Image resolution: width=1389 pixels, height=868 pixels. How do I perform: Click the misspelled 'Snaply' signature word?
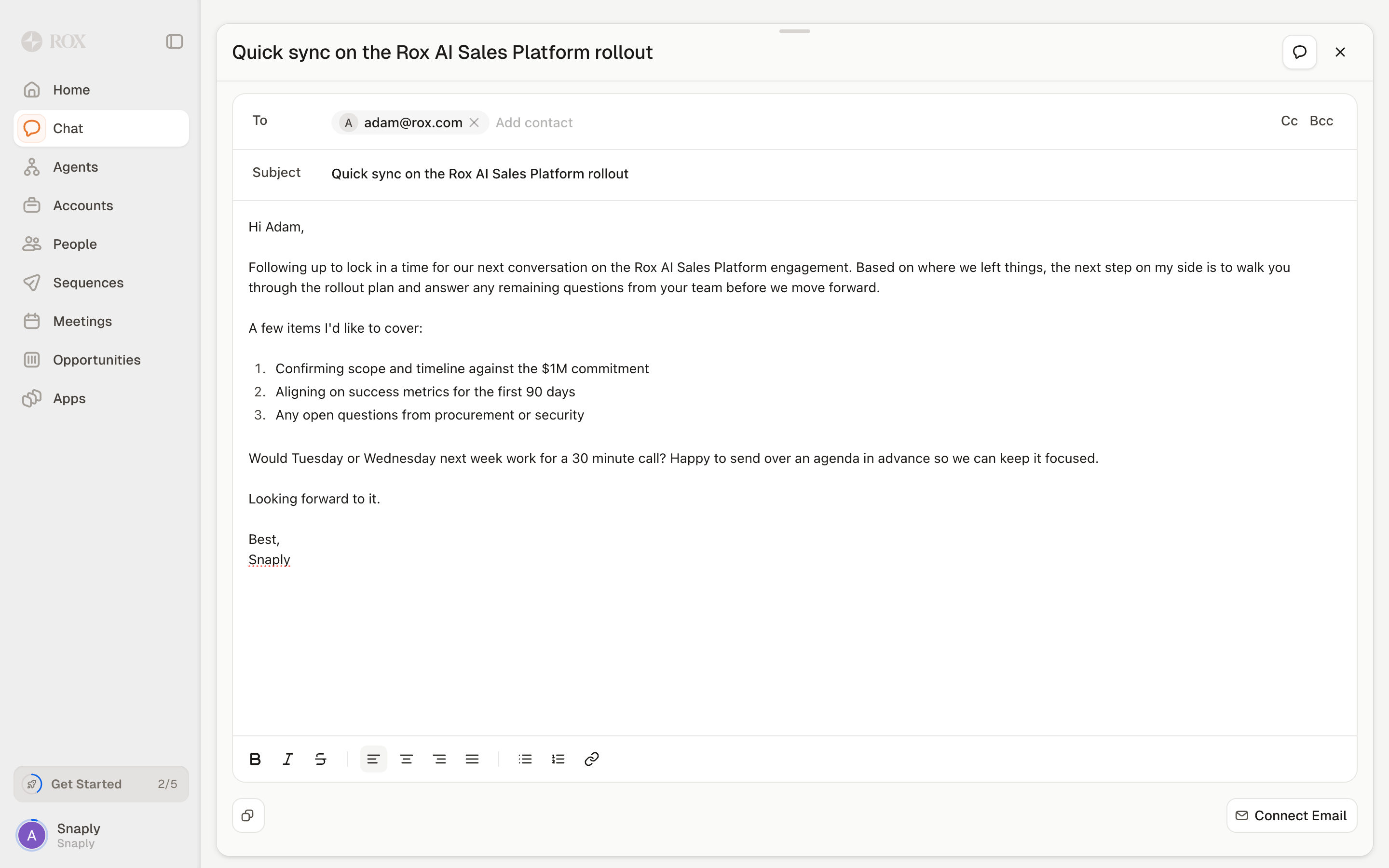[269, 560]
